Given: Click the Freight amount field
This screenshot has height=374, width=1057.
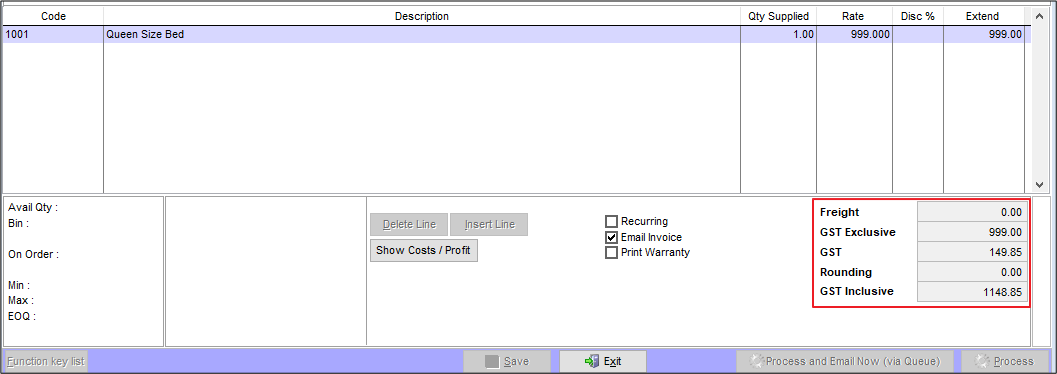Looking at the screenshot, I should click(x=972, y=212).
